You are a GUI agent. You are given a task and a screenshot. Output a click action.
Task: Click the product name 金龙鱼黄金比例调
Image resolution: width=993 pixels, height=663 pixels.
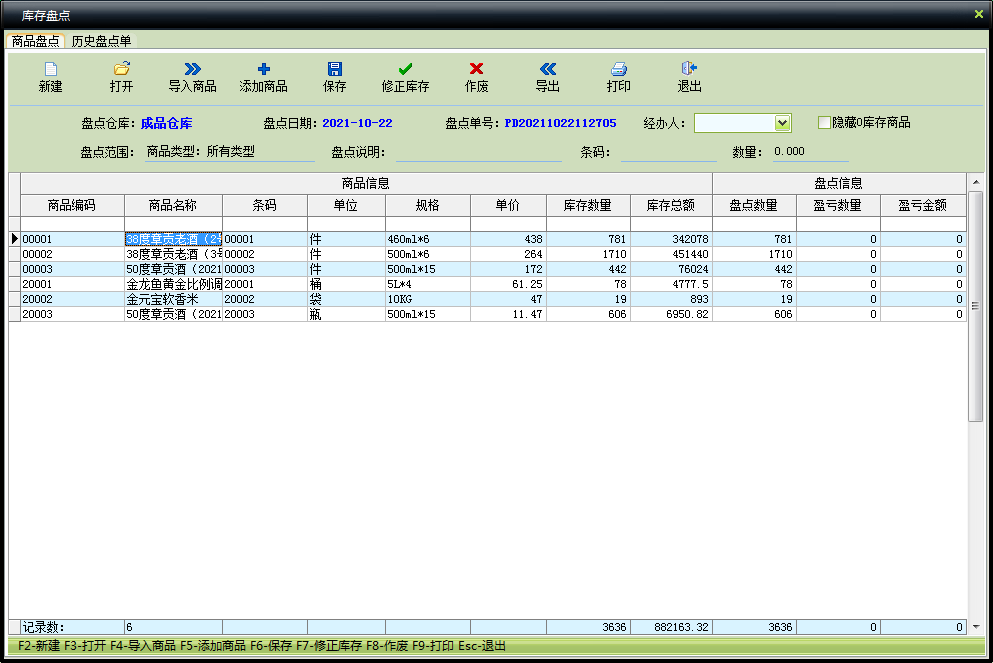click(174, 284)
